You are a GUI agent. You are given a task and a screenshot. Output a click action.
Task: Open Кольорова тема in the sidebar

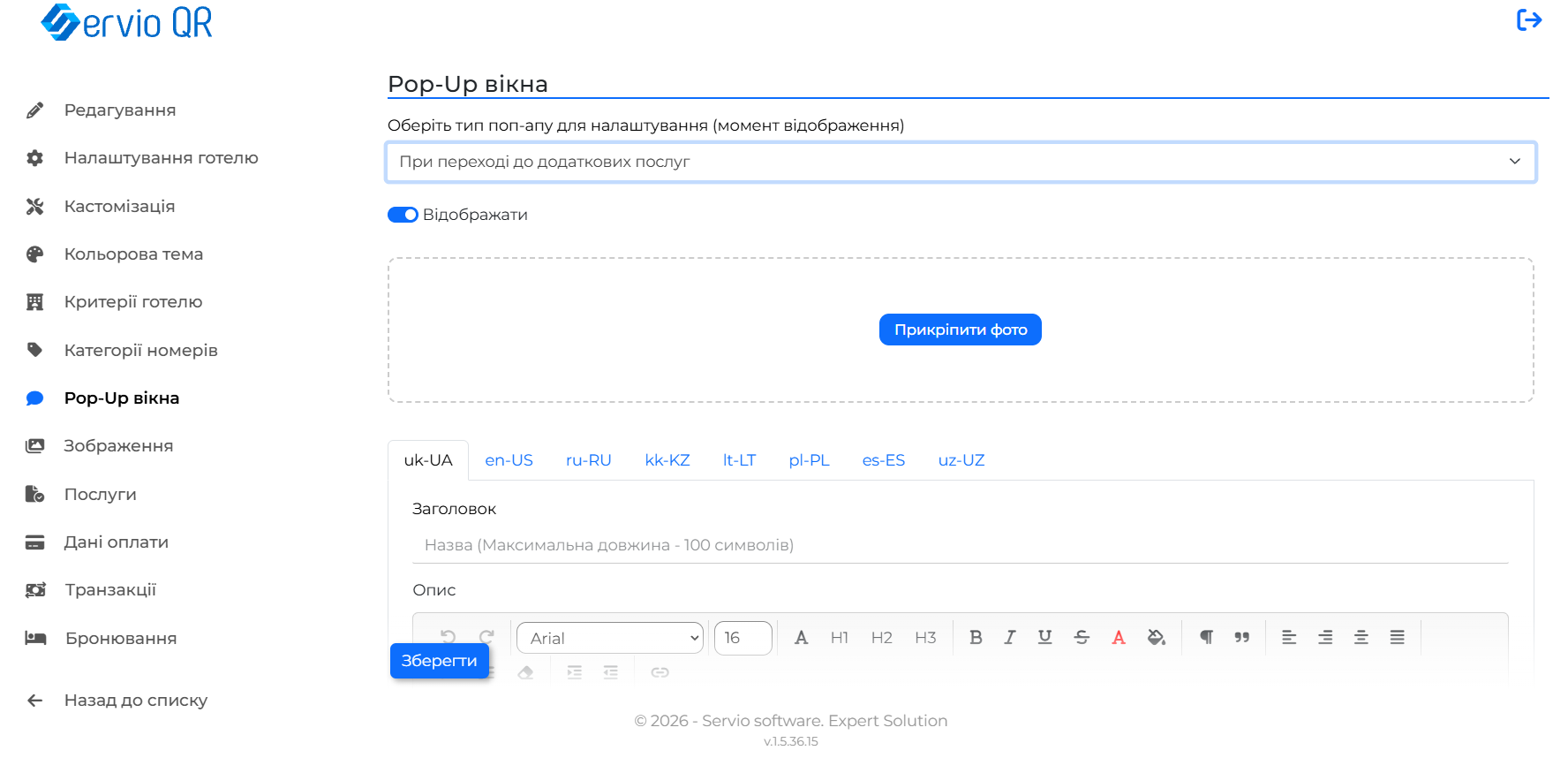tap(134, 254)
